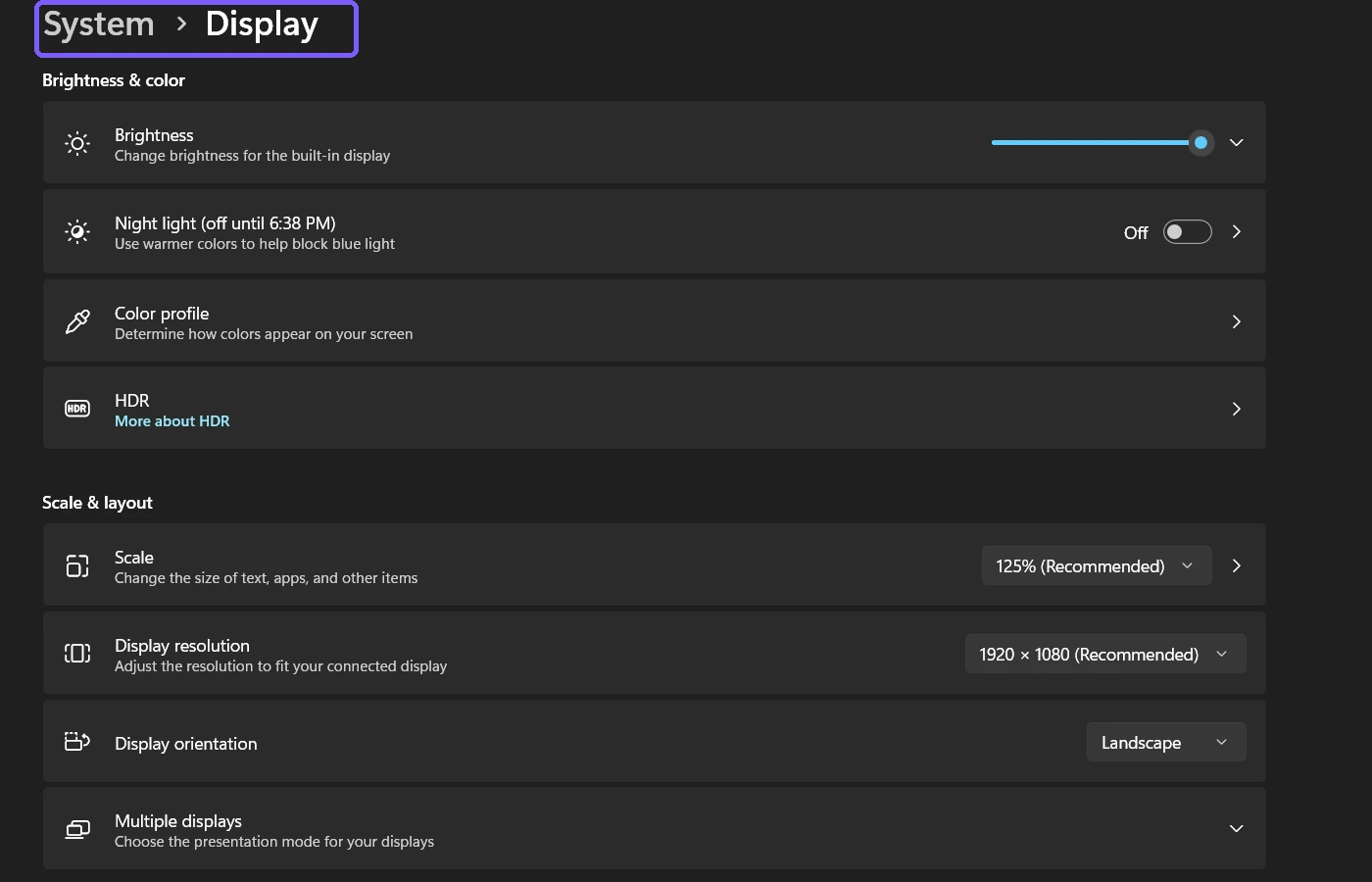Screen dimensions: 1372x882
Task: Go back to System breadcrumb
Action: click(x=99, y=24)
